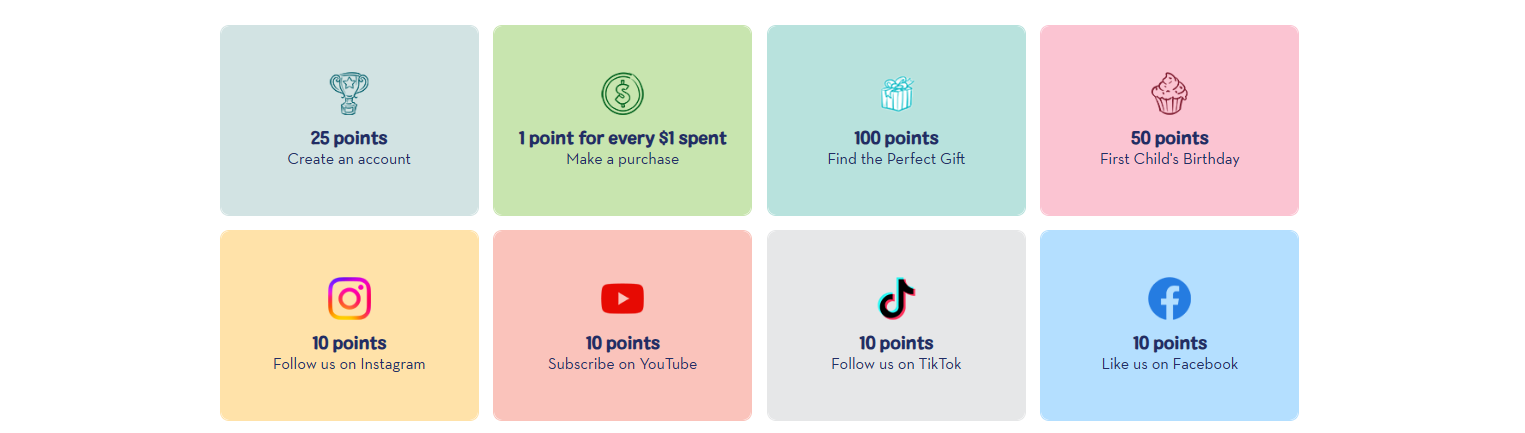1525x433 pixels.
Task: Click the YouTube play logo icon
Action: (x=622, y=298)
